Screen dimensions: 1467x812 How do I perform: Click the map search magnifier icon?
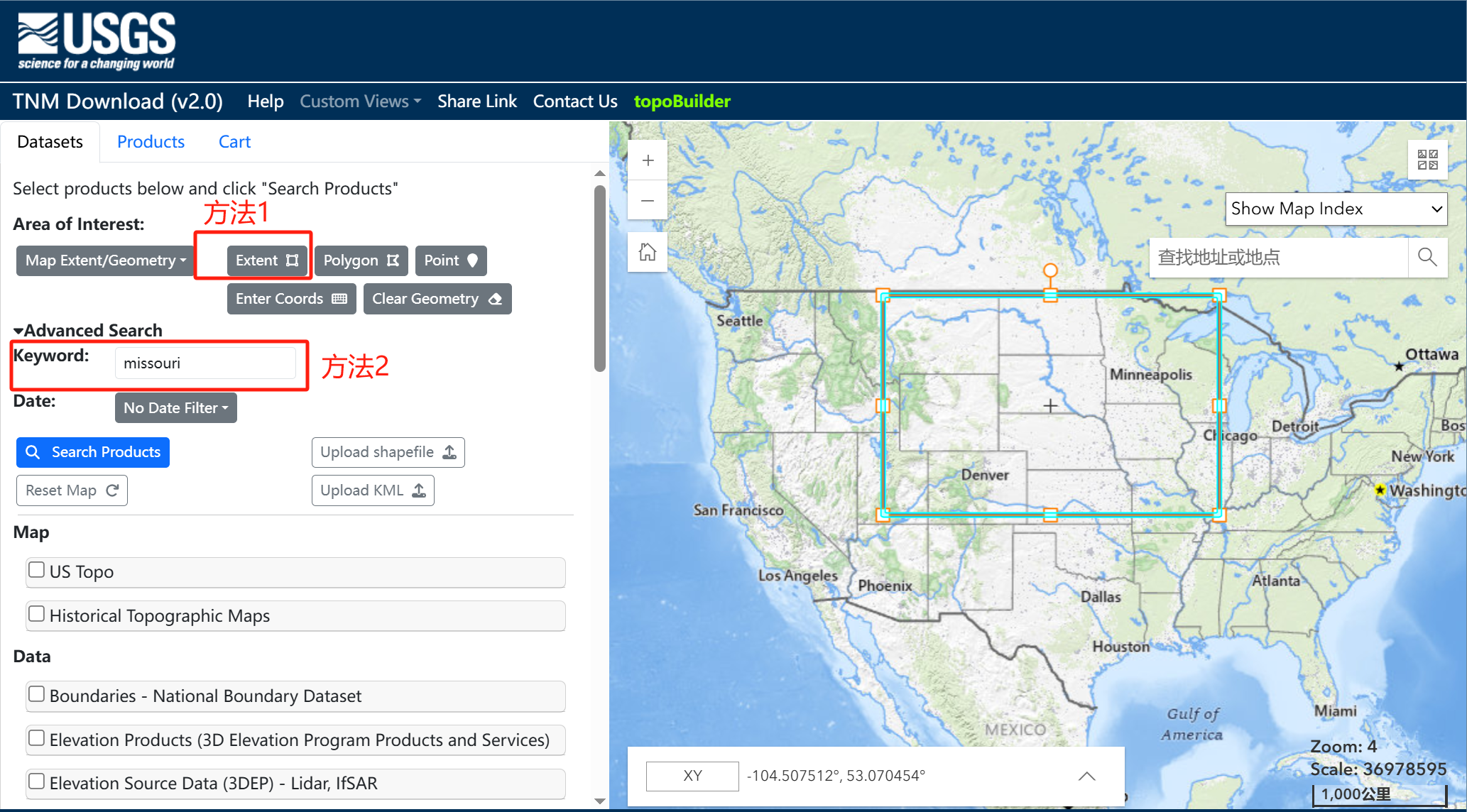point(1427,257)
